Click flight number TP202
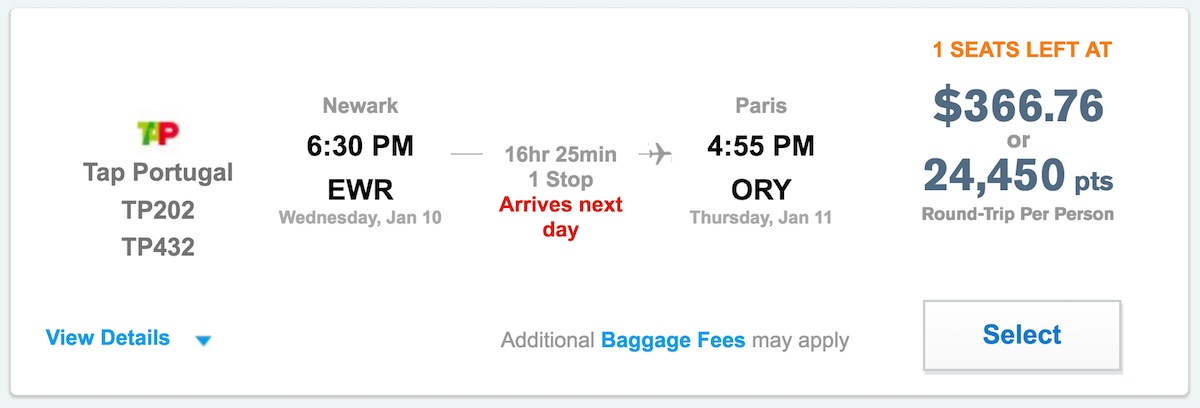Viewport: 1200px width, 408px height. pyautogui.click(x=157, y=210)
